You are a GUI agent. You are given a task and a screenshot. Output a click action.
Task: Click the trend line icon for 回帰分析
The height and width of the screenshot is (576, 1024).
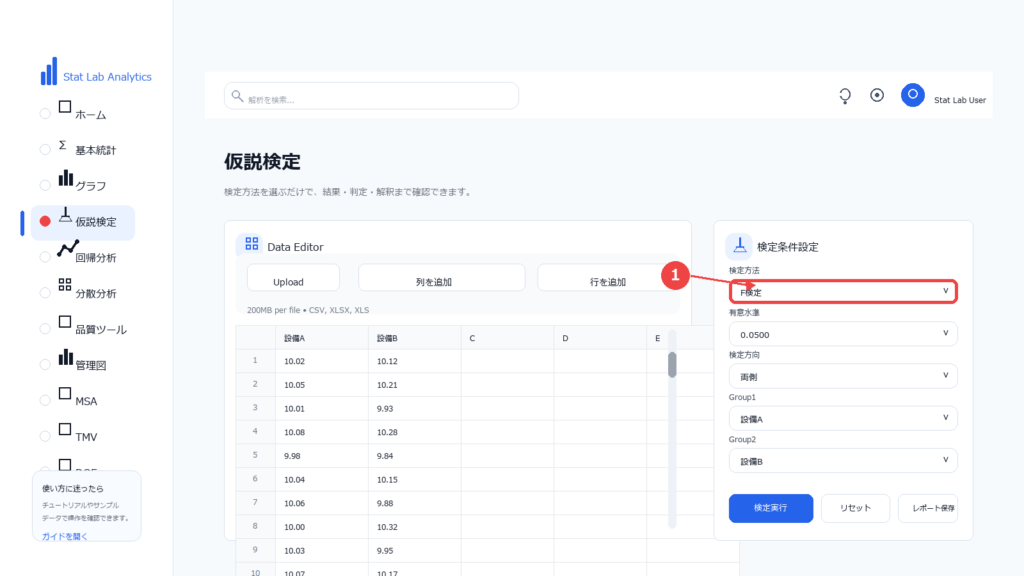click(x=67, y=249)
